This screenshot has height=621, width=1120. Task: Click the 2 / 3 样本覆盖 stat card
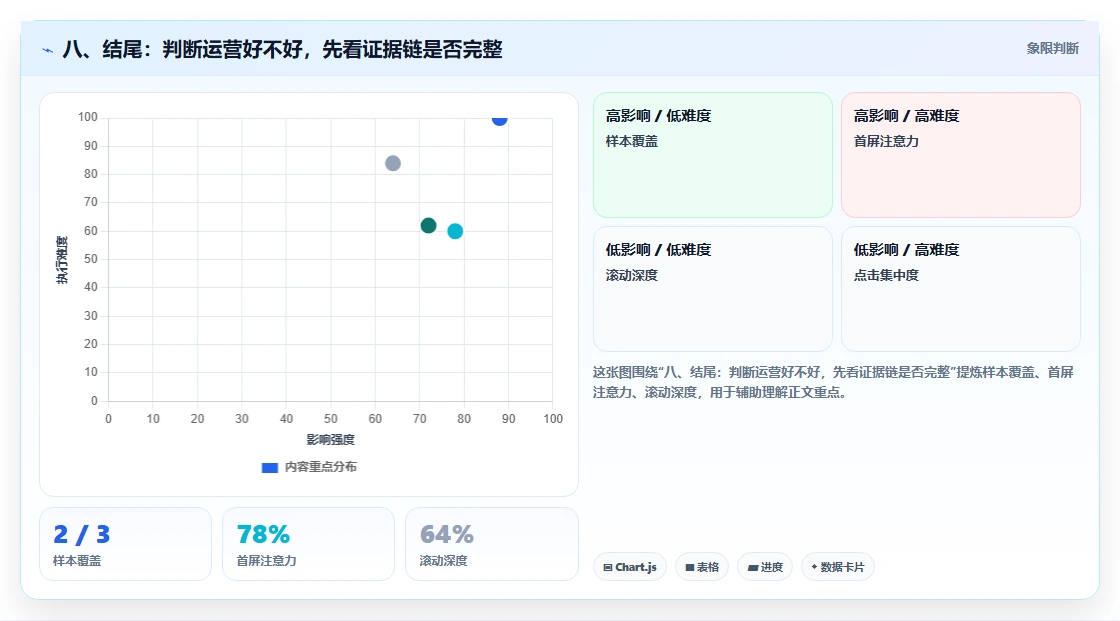(126, 545)
